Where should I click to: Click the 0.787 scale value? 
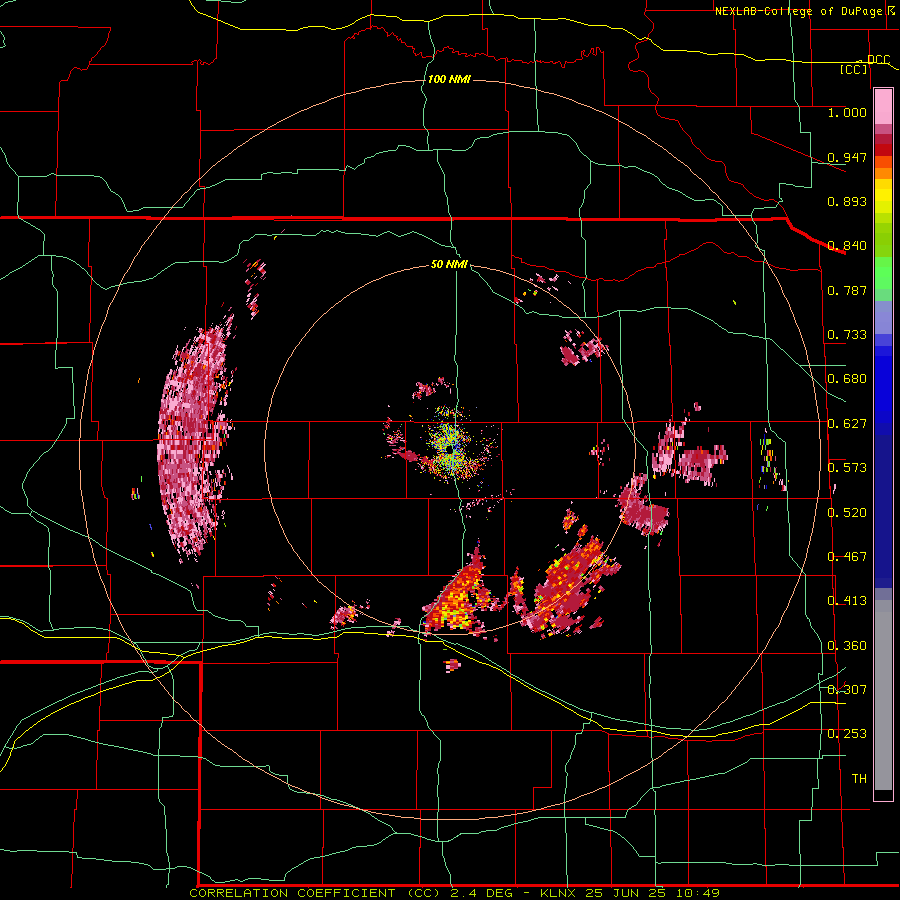[847, 290]
